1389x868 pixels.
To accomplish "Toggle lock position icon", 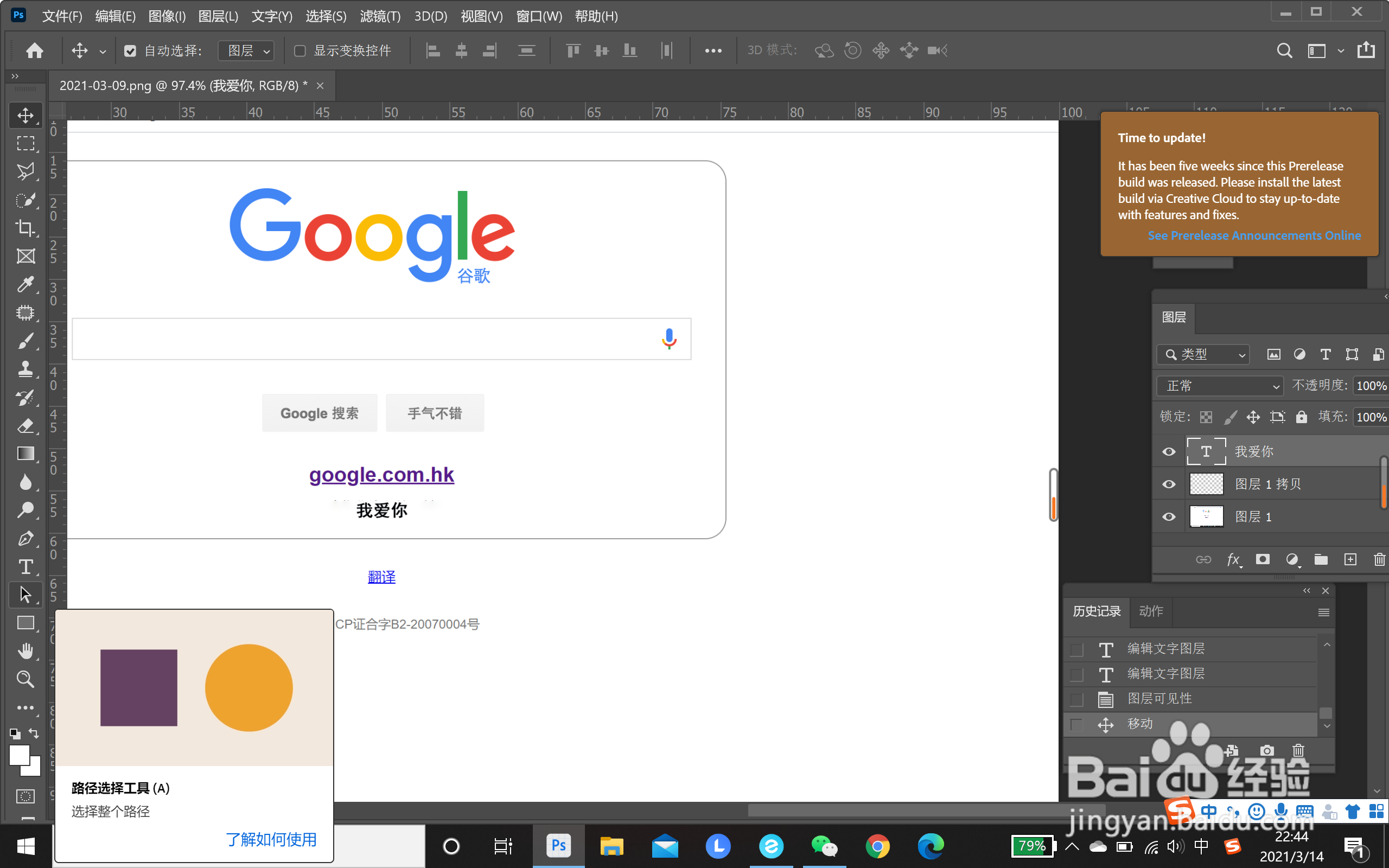I will tap(1253, 417).
